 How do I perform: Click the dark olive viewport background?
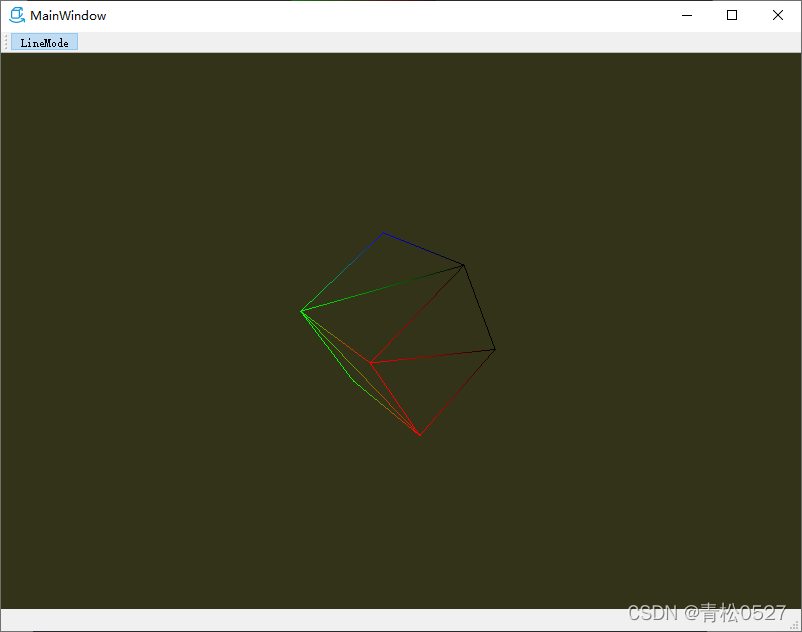(x=150, y=500)
